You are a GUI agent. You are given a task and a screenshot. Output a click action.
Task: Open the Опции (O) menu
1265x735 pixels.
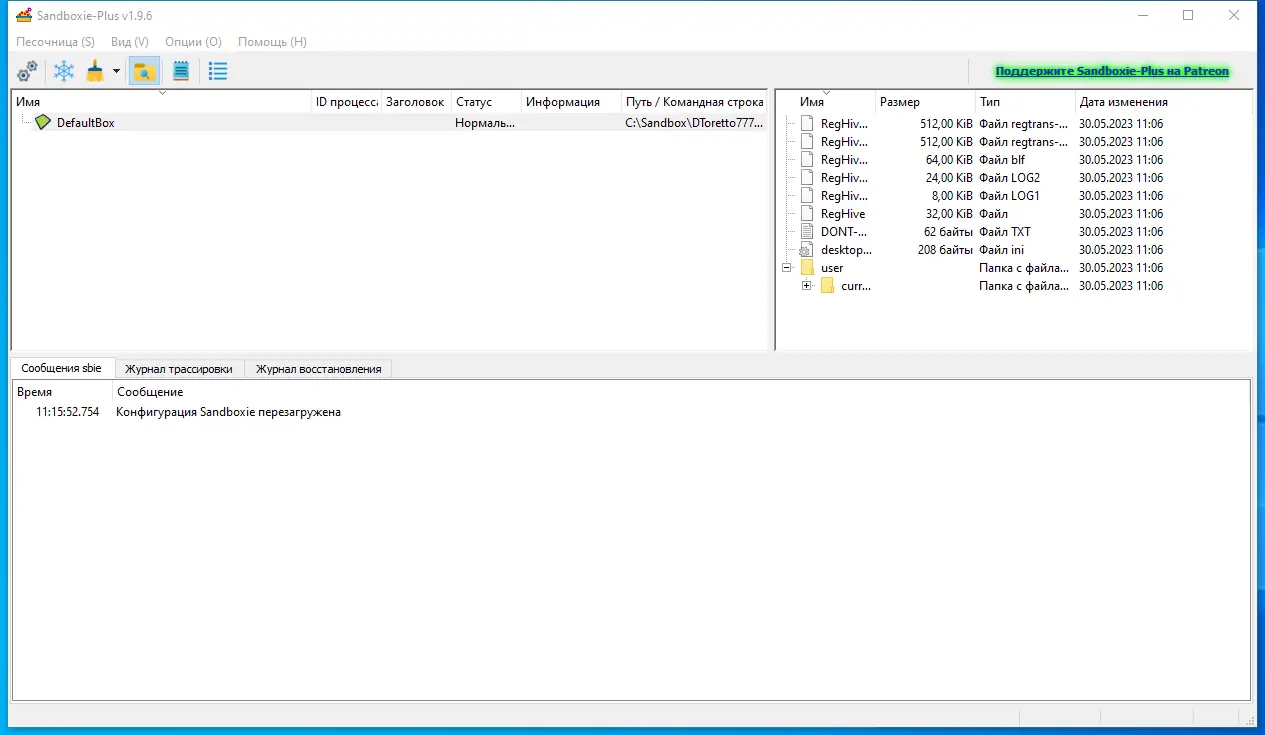(x=193, y=42)
